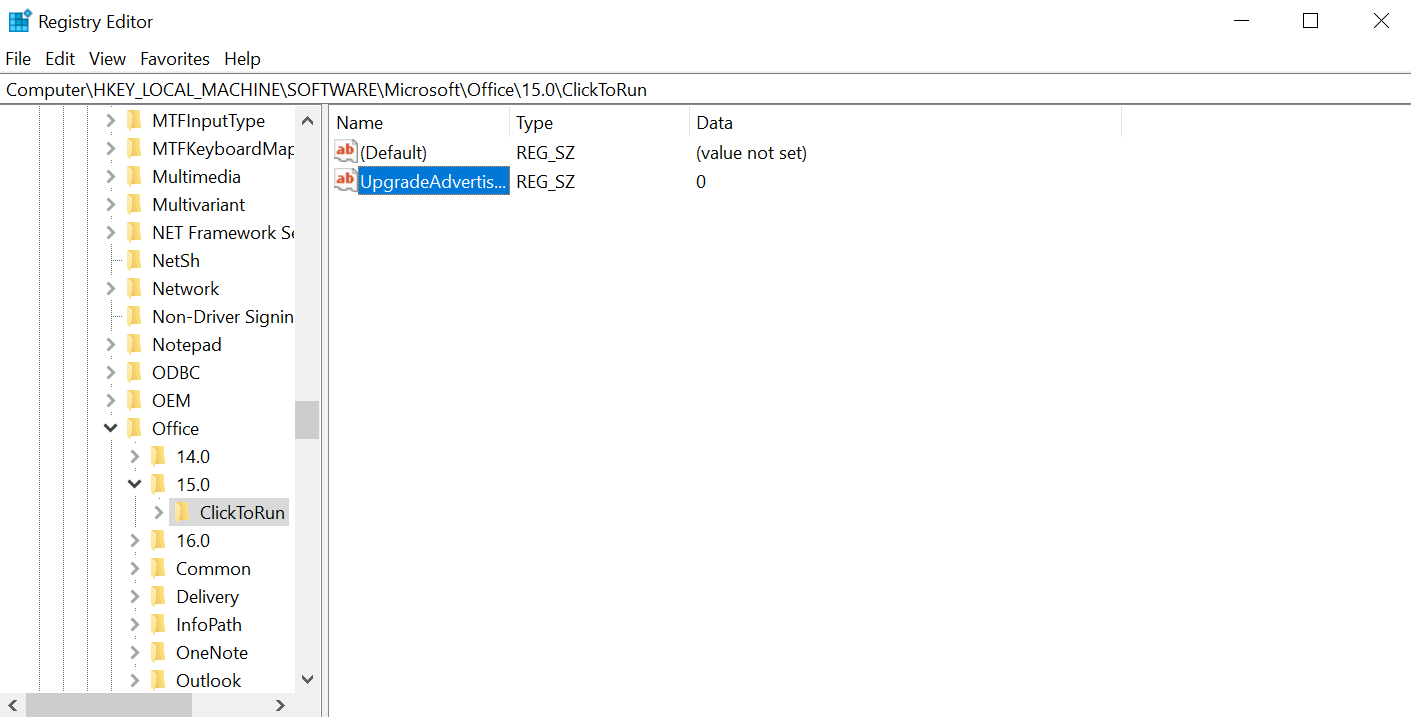The width and height of the screenshot is (1411, 717).
Task: Expand the 16.0 key
Action: point(134,541)
